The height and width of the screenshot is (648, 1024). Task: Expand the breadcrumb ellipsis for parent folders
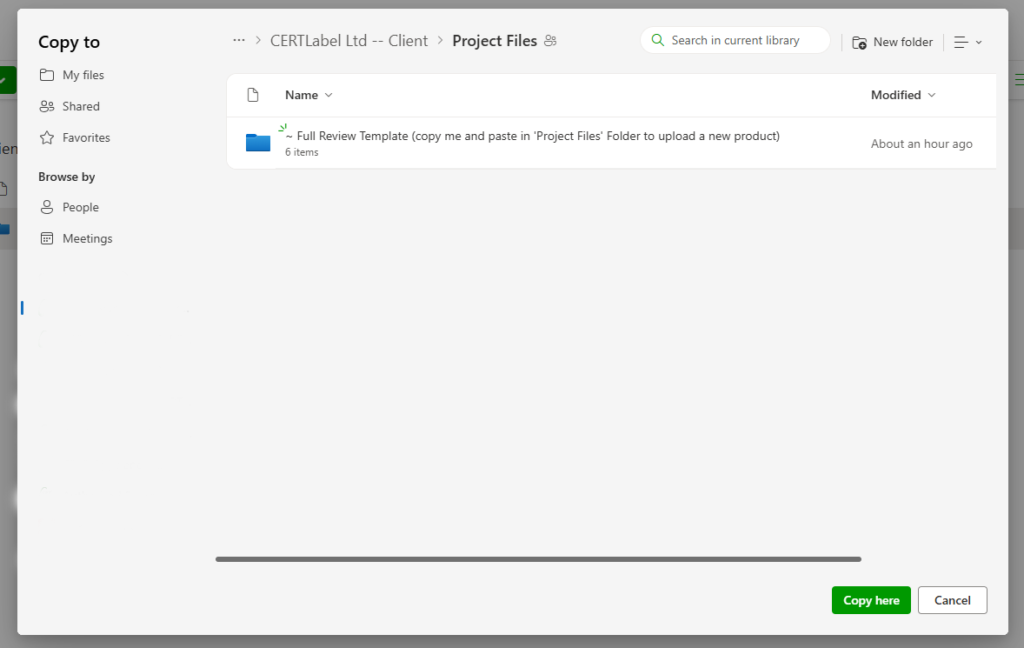[x=239, y=41]
